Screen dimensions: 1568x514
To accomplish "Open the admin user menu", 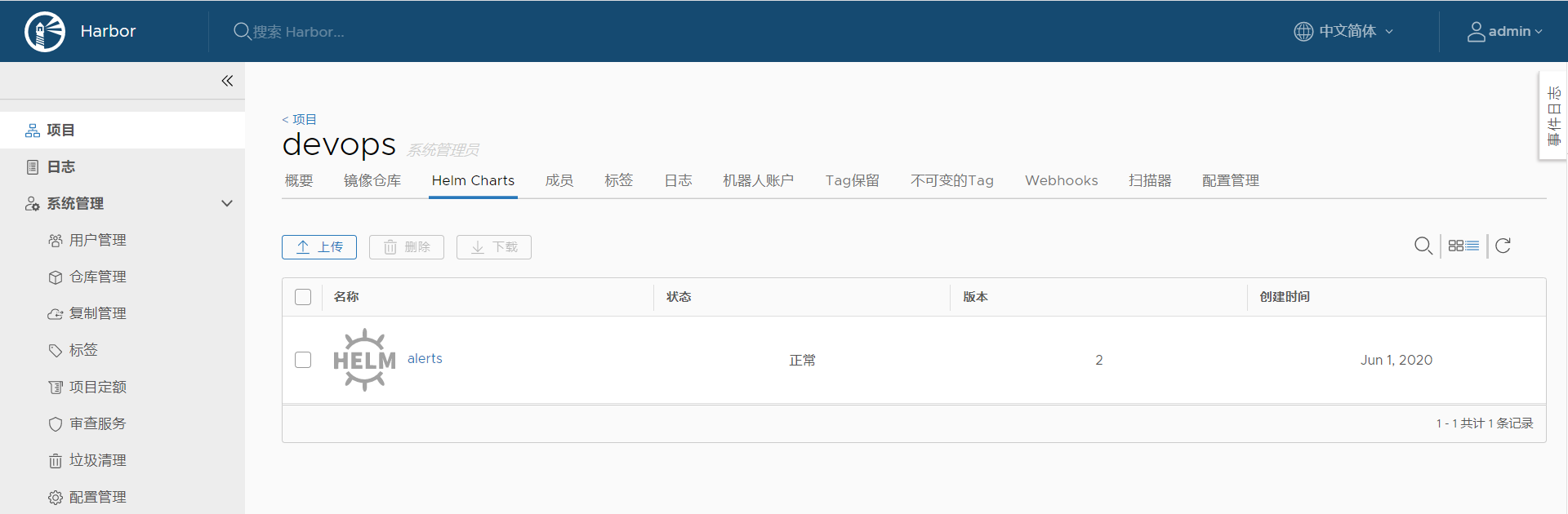I will 1504,31.
